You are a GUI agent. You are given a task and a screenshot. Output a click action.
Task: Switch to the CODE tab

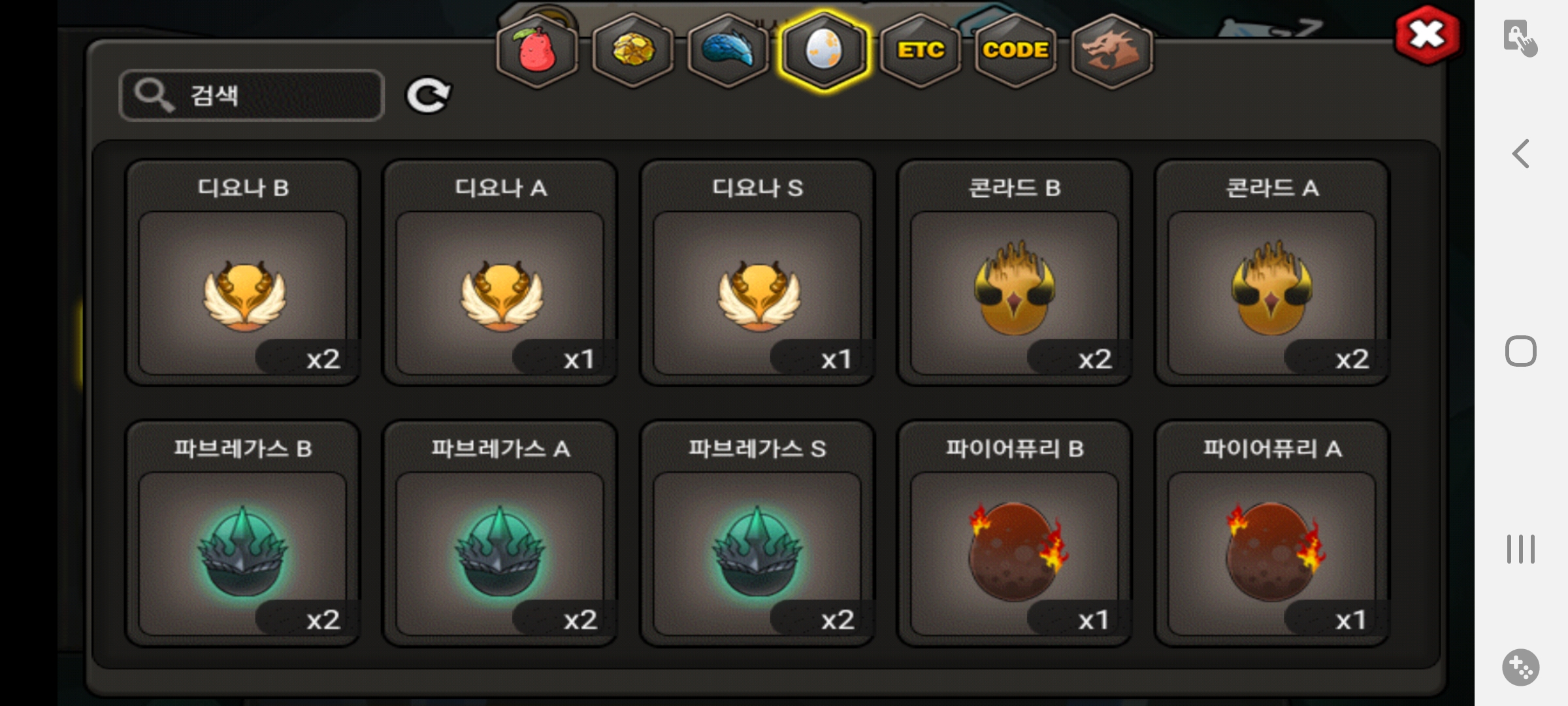point(1016,50)
